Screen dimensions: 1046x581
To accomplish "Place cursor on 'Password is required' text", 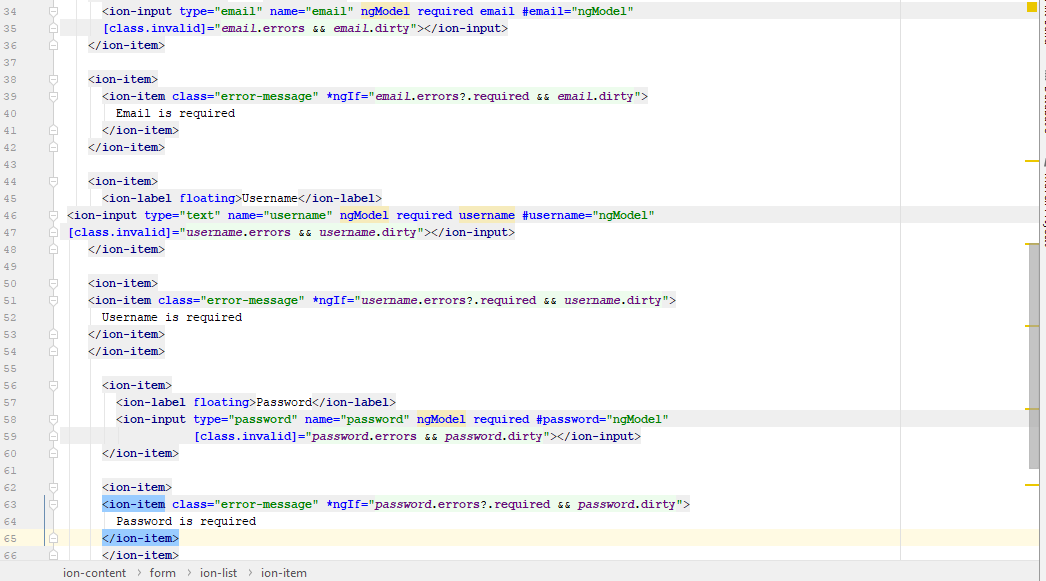I will [185, 521].
